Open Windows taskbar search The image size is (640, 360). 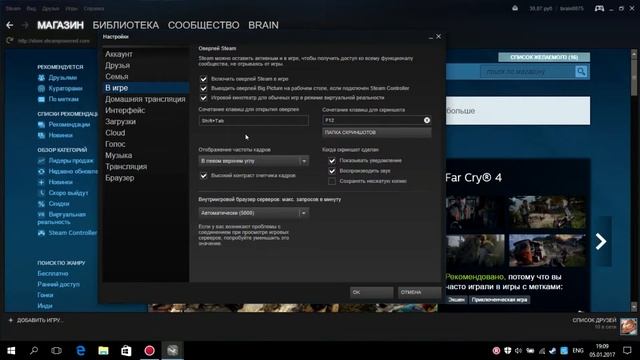[34, 350]
